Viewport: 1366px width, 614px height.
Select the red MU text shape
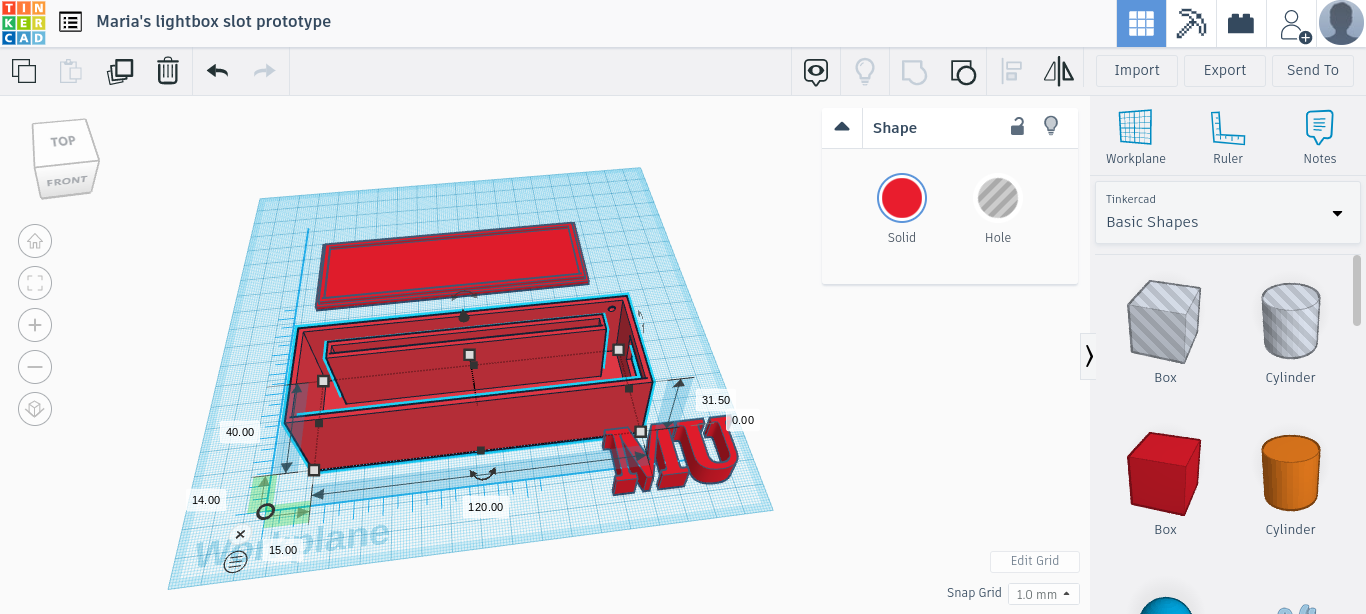click(670, 458)
